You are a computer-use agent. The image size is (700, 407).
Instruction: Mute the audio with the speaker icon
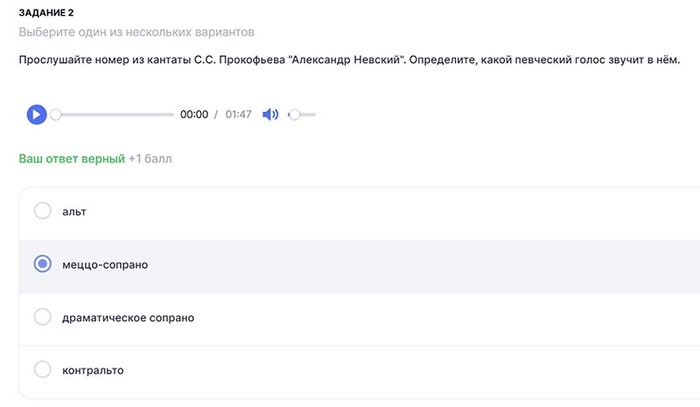point(270,114)
